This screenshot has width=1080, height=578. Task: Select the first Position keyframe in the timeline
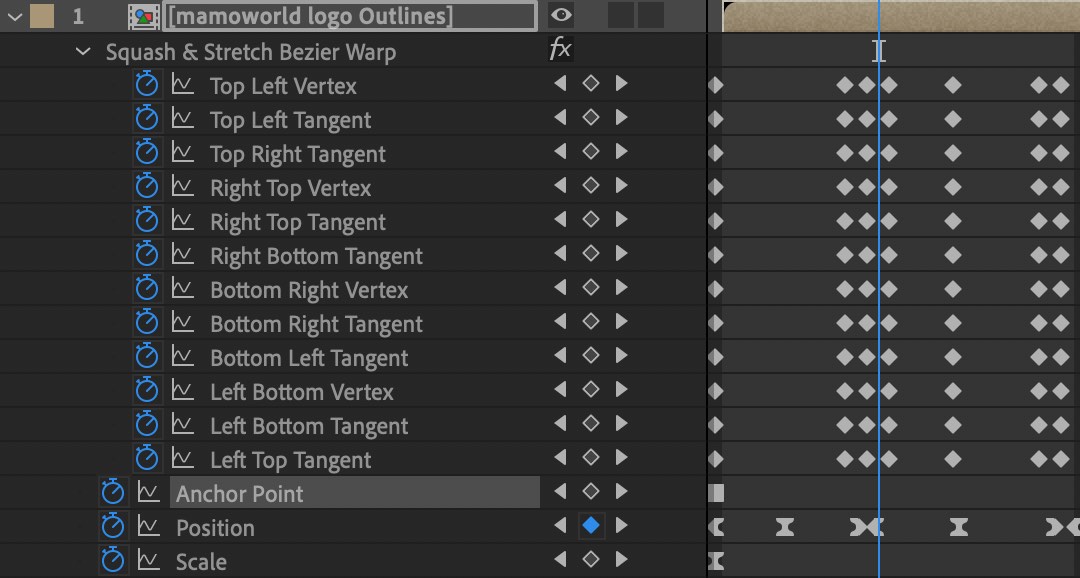[715, 525]
